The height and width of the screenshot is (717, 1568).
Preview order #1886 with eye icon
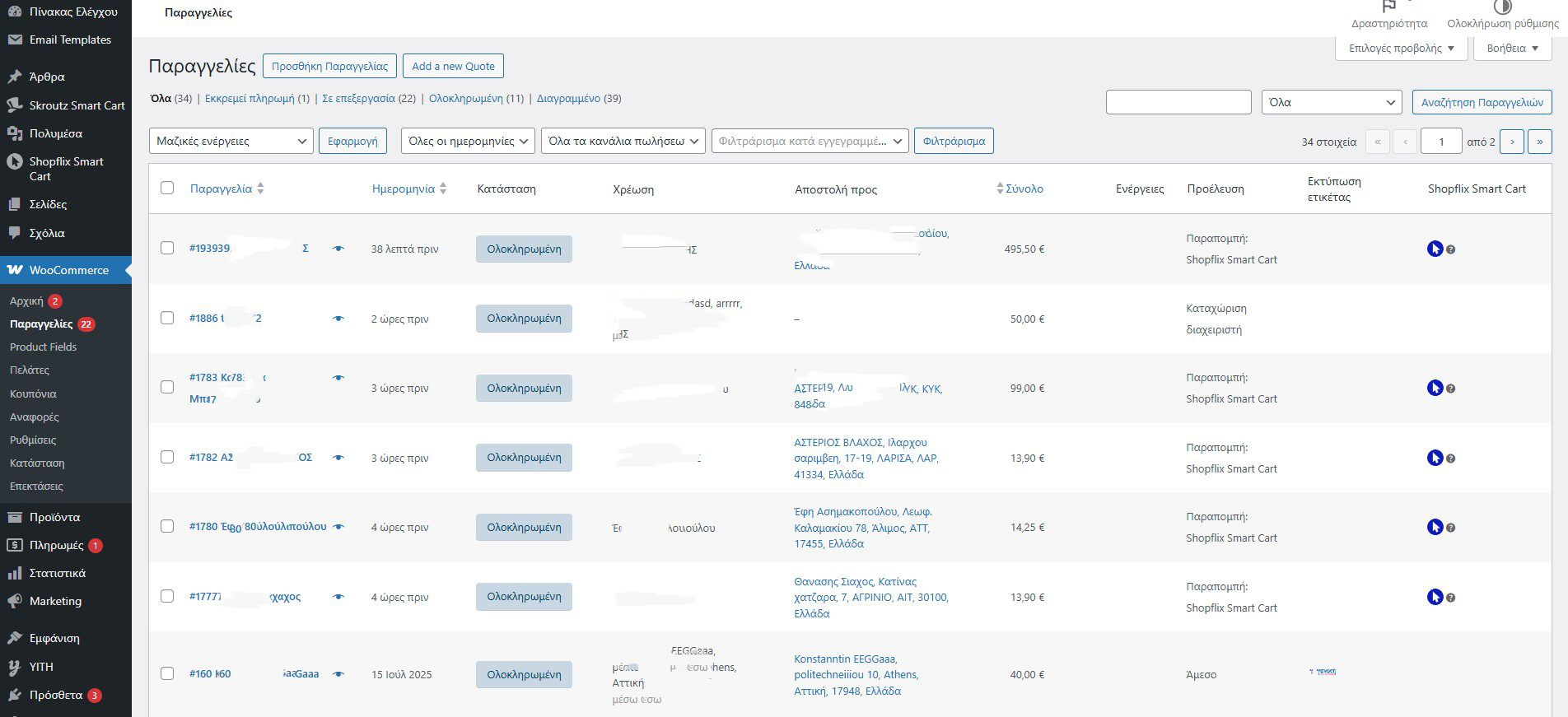point(338,319)
